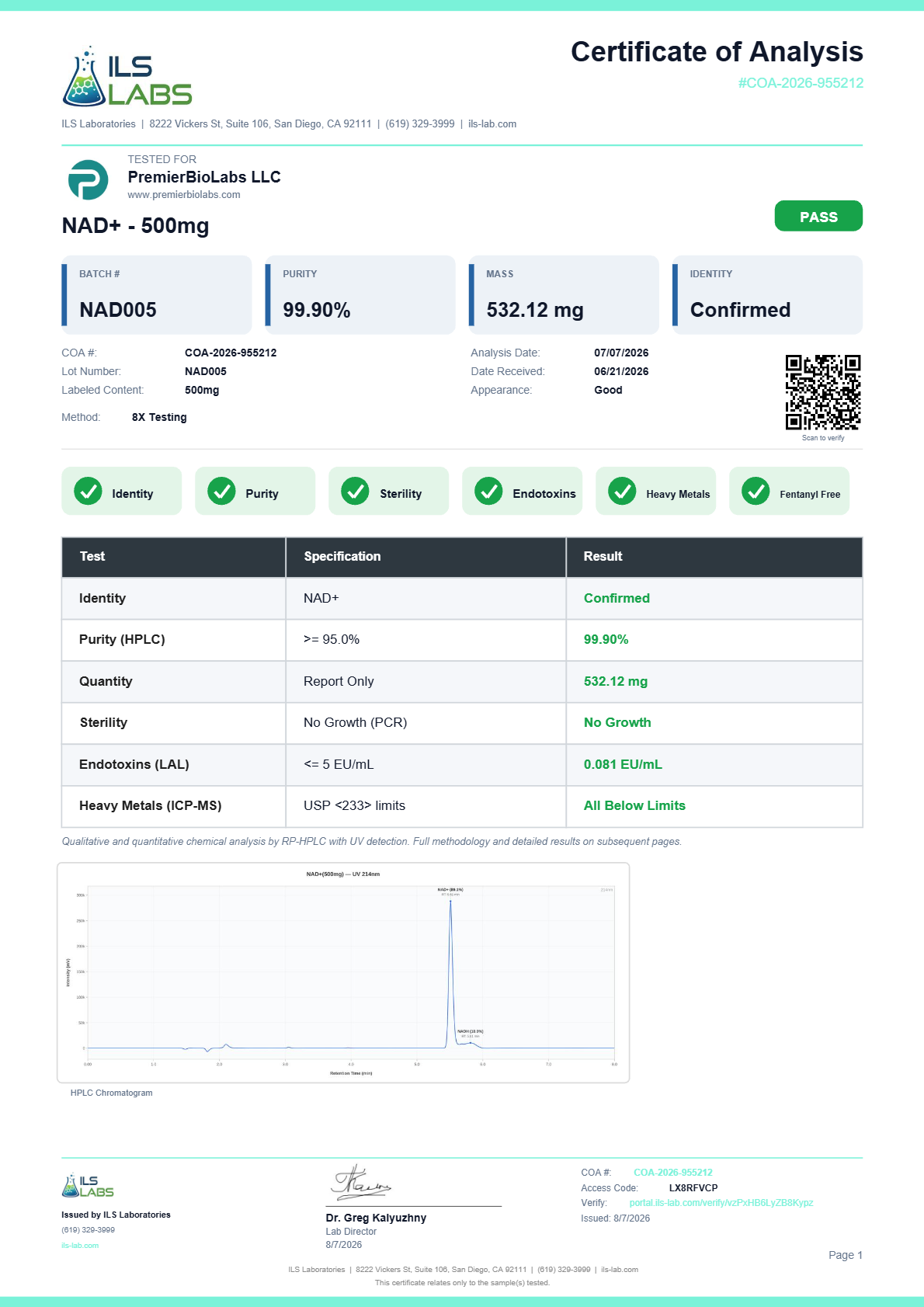Screen dimensions: 924x1307
Task: Click the small ILS Labs footer logo
Action: [88, 1185]
